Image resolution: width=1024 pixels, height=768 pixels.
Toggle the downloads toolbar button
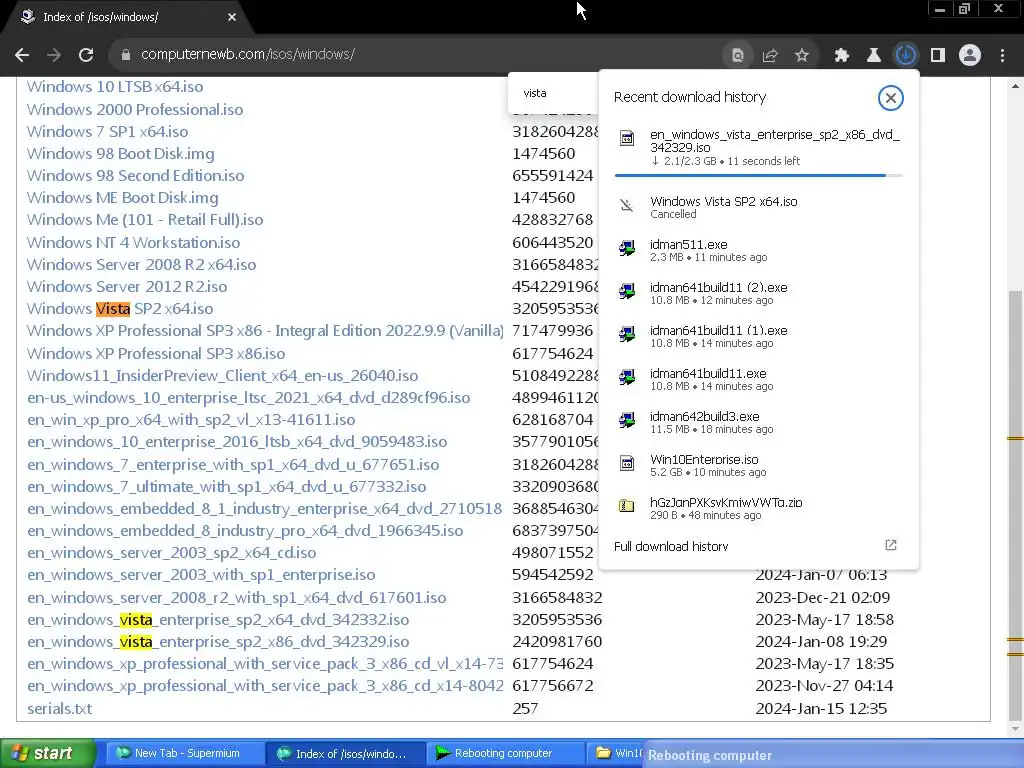pyautogui.click(x=906, y=56)
